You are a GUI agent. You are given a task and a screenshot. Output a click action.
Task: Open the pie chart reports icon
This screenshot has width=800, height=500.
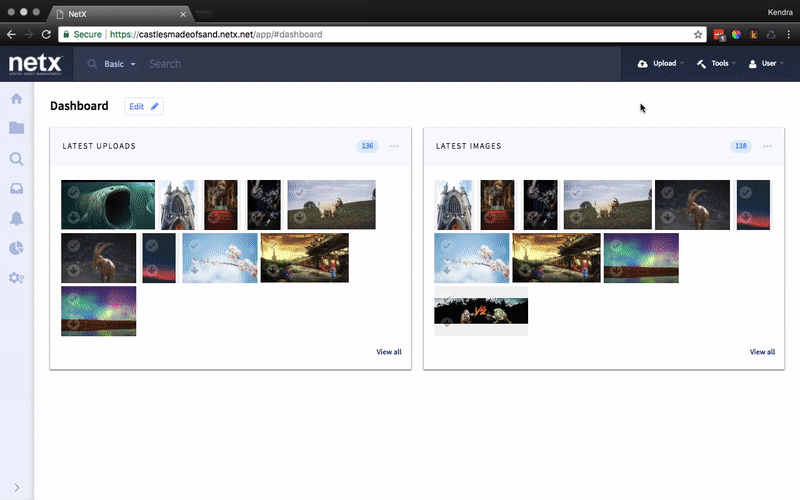point(16,248)
